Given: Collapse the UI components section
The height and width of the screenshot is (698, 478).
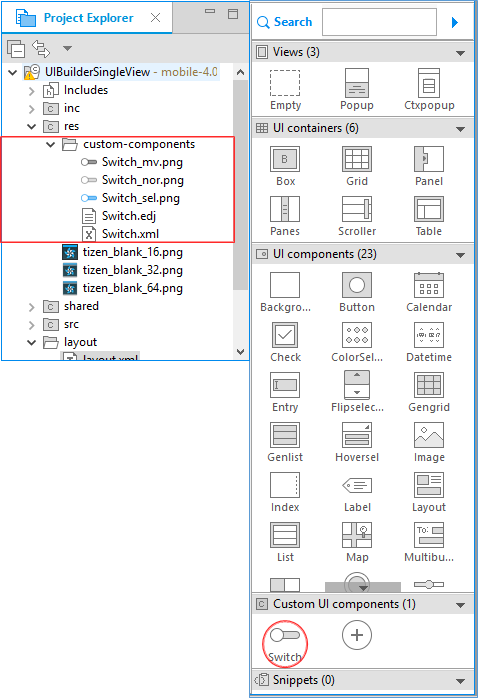Looking at the screenshot, I should tap(461, 255).
